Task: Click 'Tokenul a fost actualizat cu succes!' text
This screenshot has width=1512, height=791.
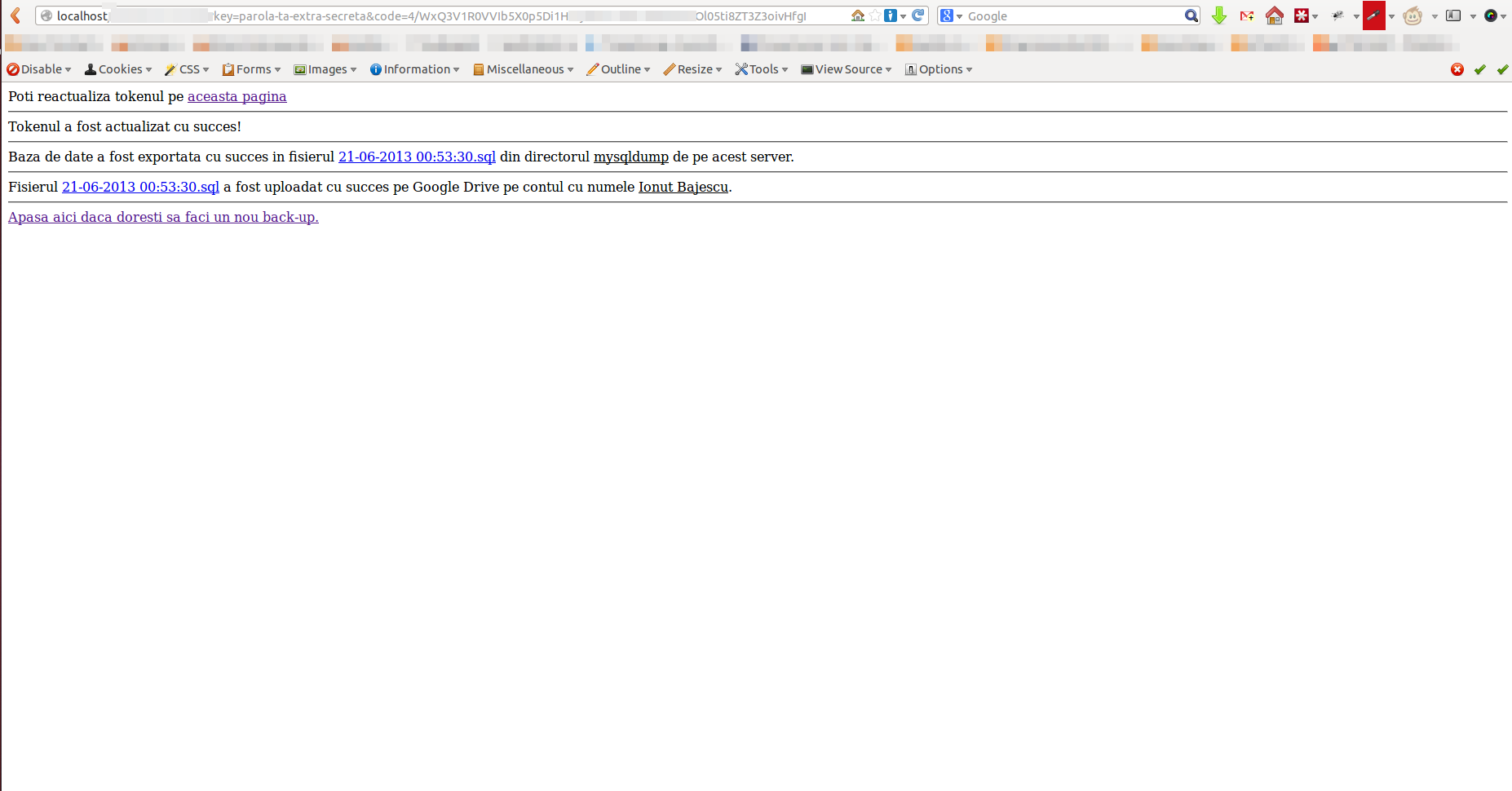Action: pos(125,126)
